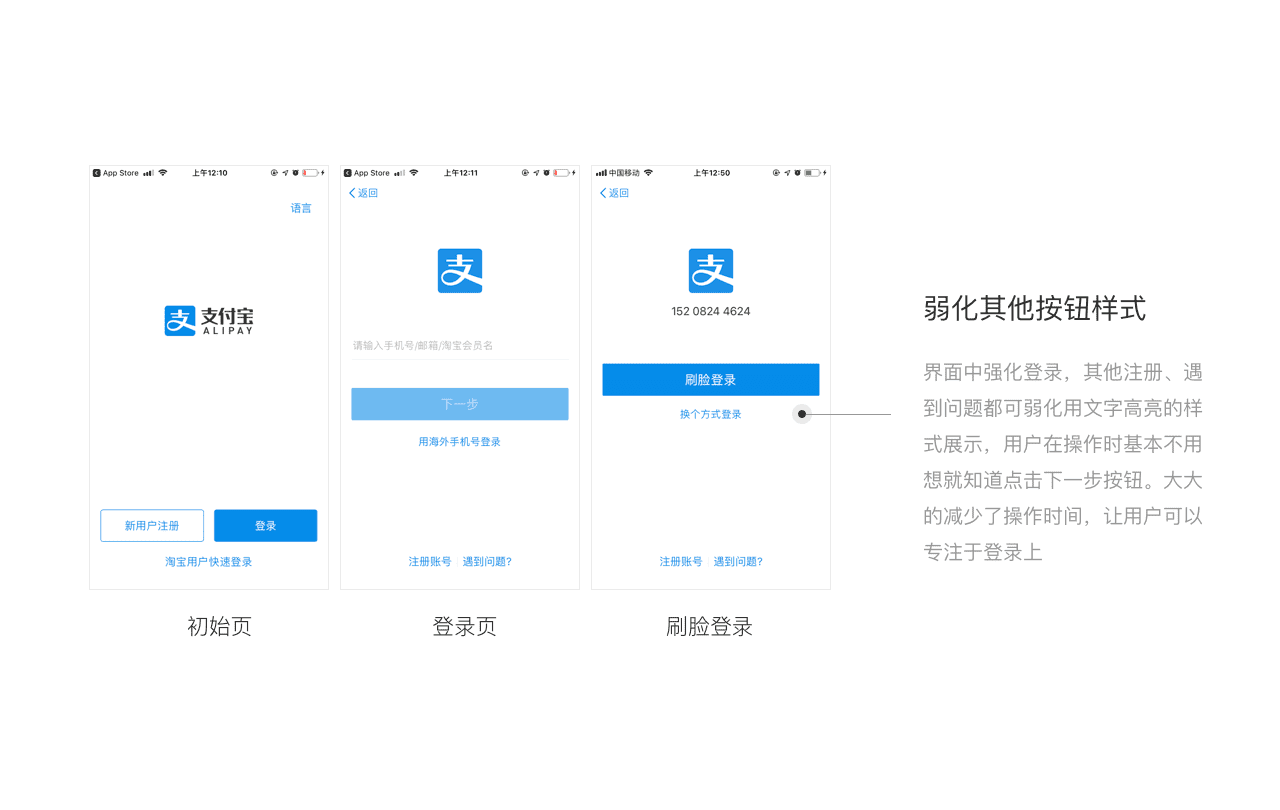Click the Alipay icon on login page
The height and width of the screenshot is (810, 1280).
click(460, 271)
